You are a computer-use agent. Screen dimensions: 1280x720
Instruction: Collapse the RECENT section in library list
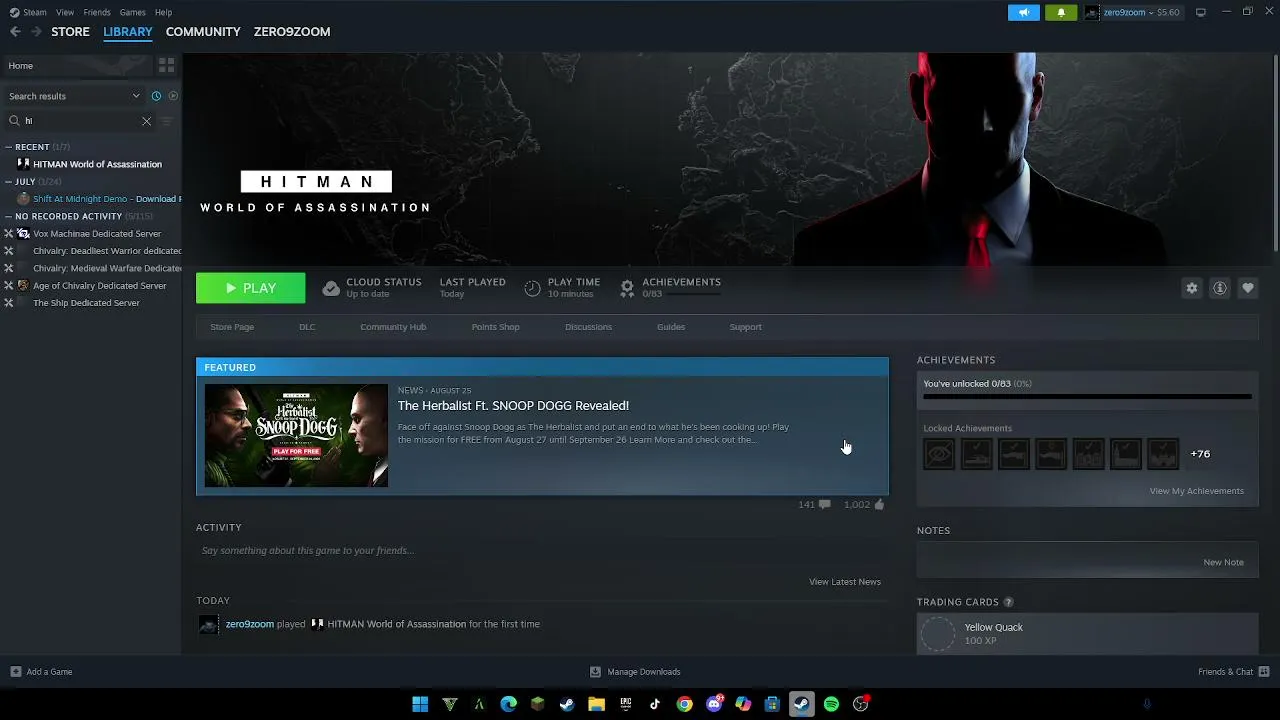(9, 147)
